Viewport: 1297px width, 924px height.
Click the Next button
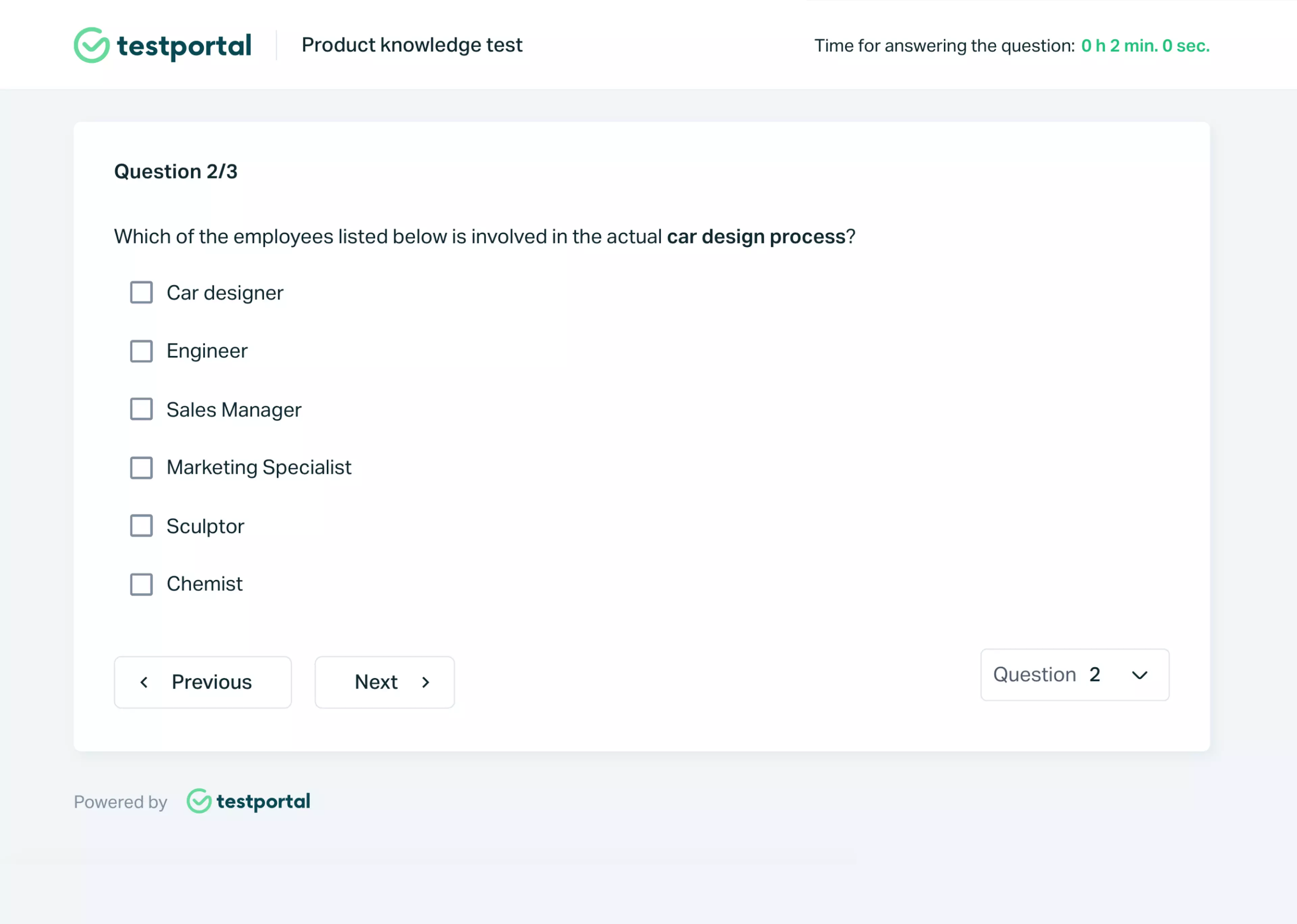(384, 682)
